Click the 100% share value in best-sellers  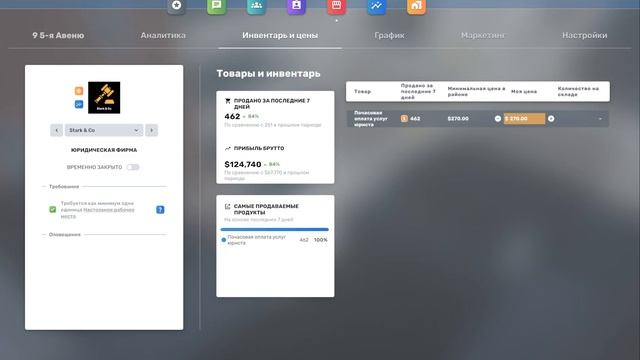pos(320,240)
